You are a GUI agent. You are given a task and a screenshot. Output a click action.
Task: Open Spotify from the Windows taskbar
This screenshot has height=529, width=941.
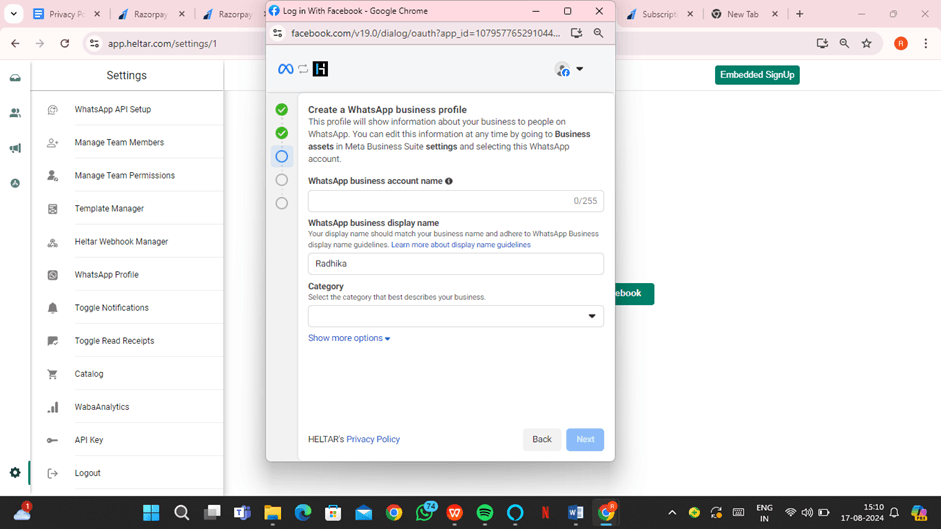[485, 513]
